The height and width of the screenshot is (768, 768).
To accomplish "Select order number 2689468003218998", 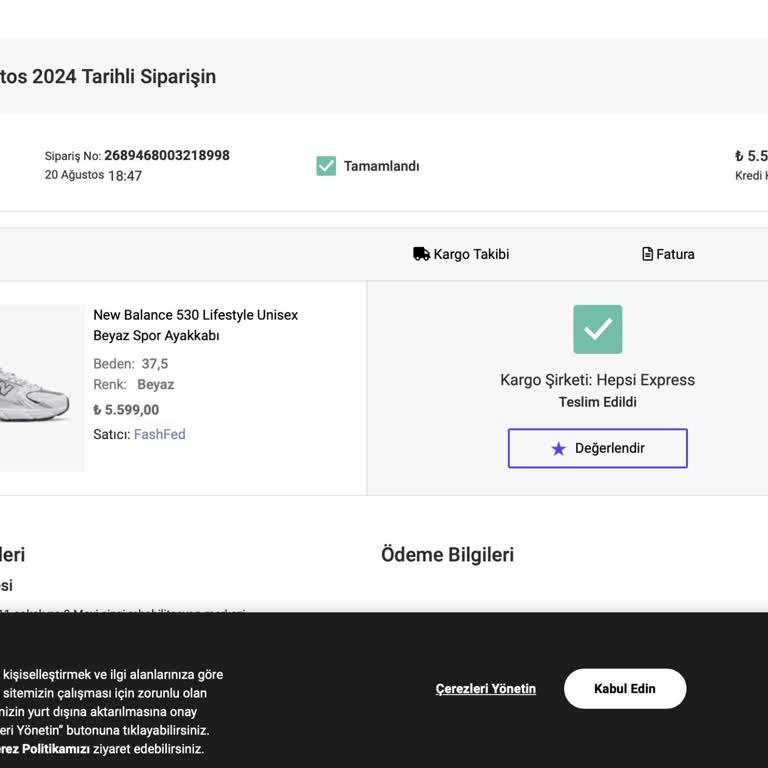I will pos(167,155).
